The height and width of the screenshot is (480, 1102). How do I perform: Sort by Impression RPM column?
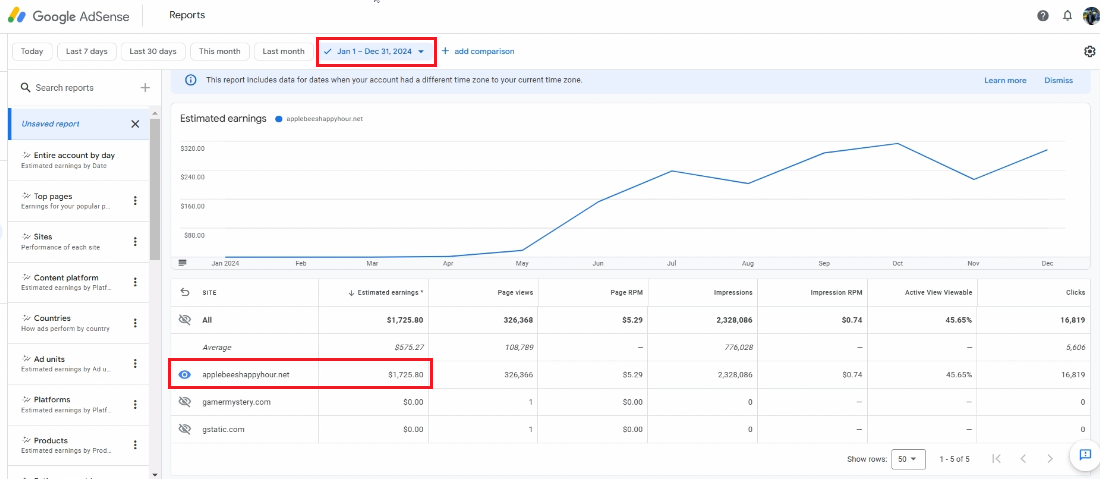(x=836, y=292)
